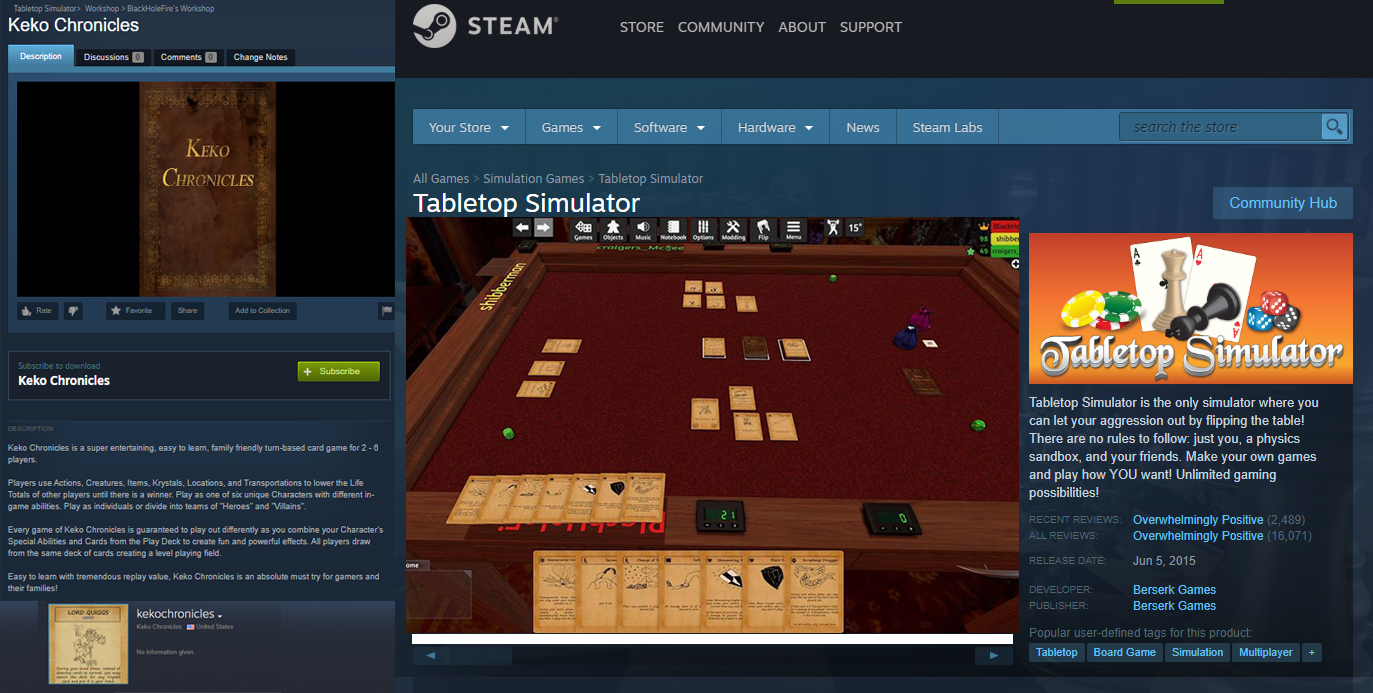The width and height of the screenshot is (1373, 693).
Task: Click the report flag icon
Action: [x=387, y=311]
